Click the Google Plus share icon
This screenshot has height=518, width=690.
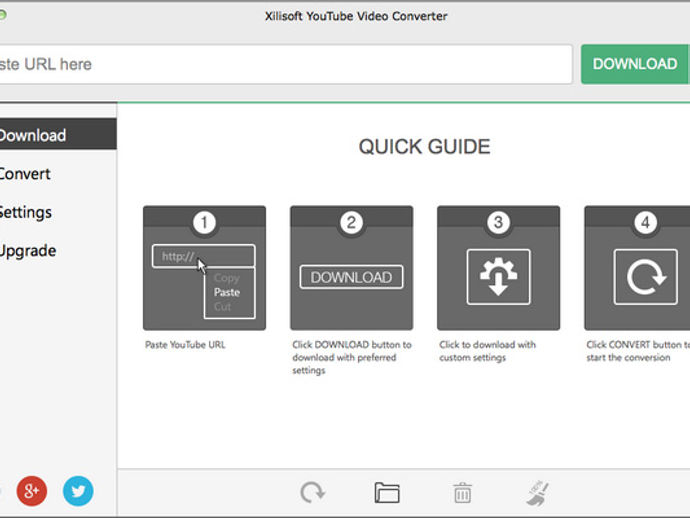coord(32,491)
